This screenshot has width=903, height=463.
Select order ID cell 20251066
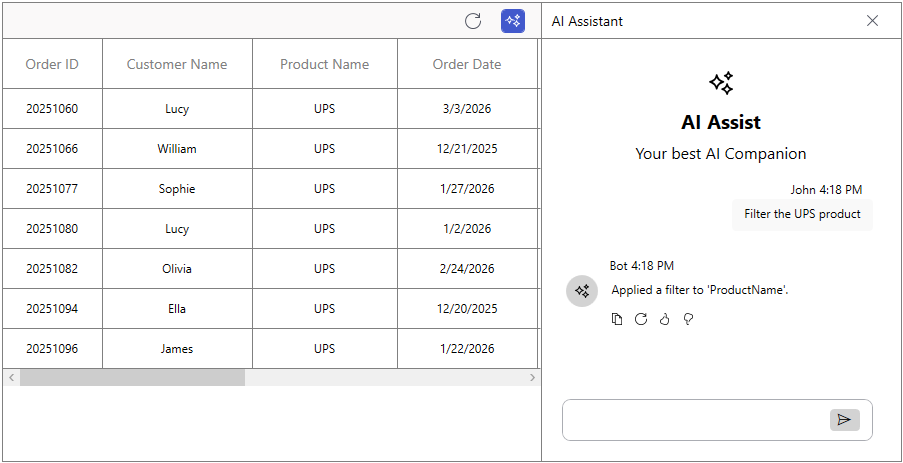(52, 149)
